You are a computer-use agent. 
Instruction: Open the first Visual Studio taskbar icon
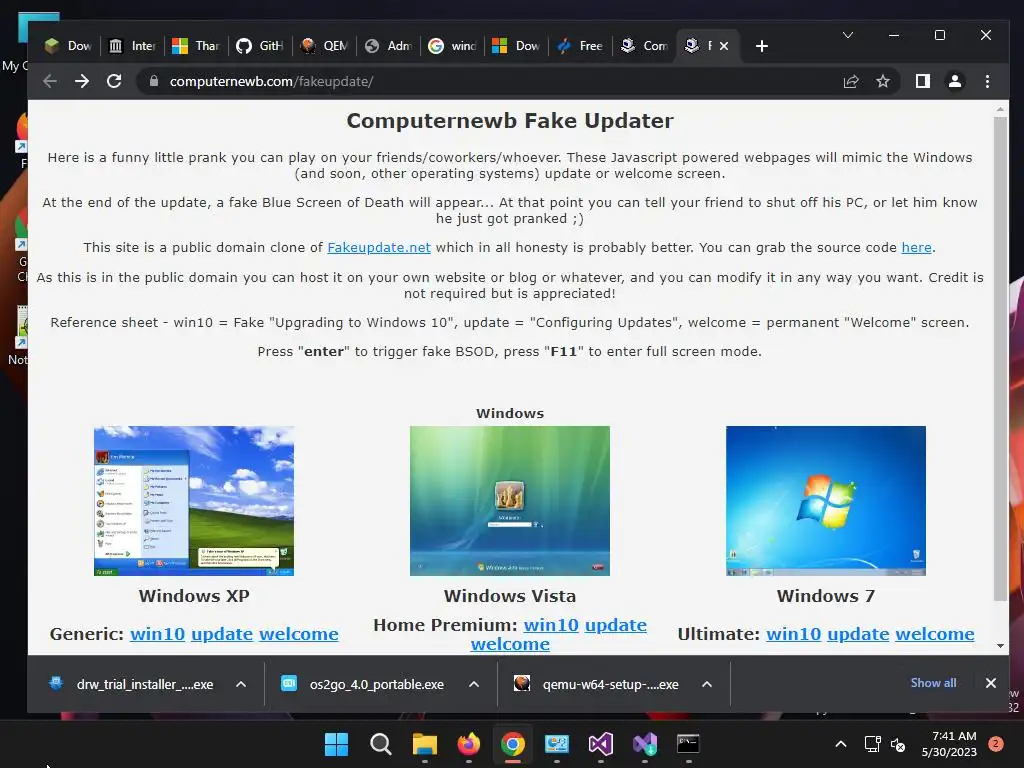click(x=600, y=744)
